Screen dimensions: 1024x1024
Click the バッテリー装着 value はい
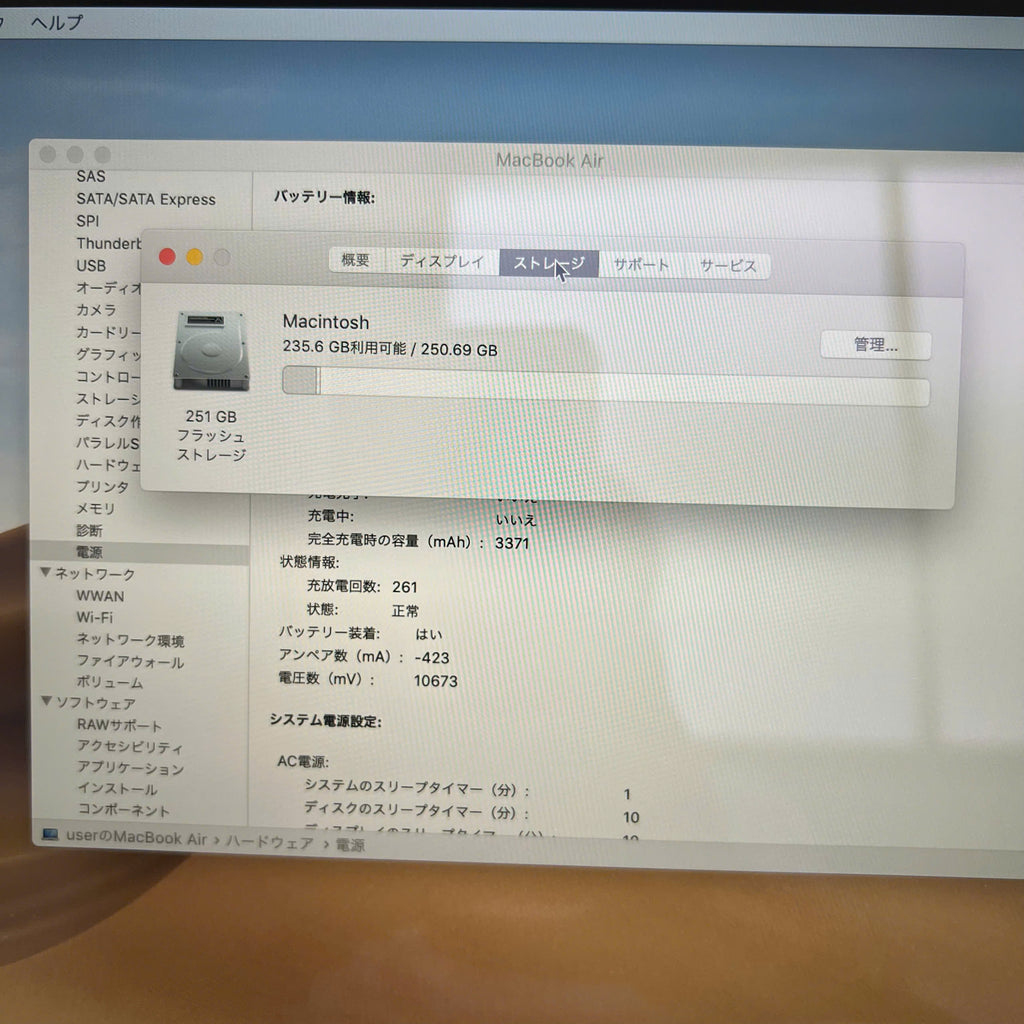point(428,634)
